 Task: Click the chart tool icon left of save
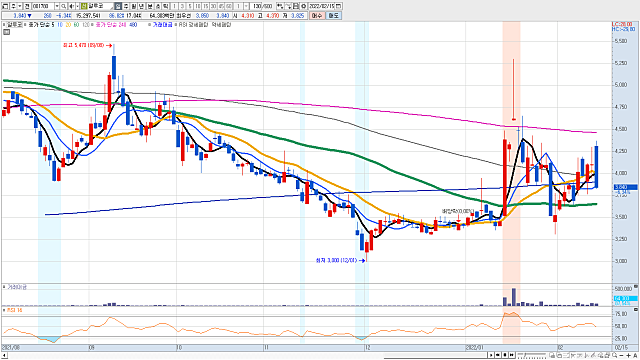pos(288,6)
